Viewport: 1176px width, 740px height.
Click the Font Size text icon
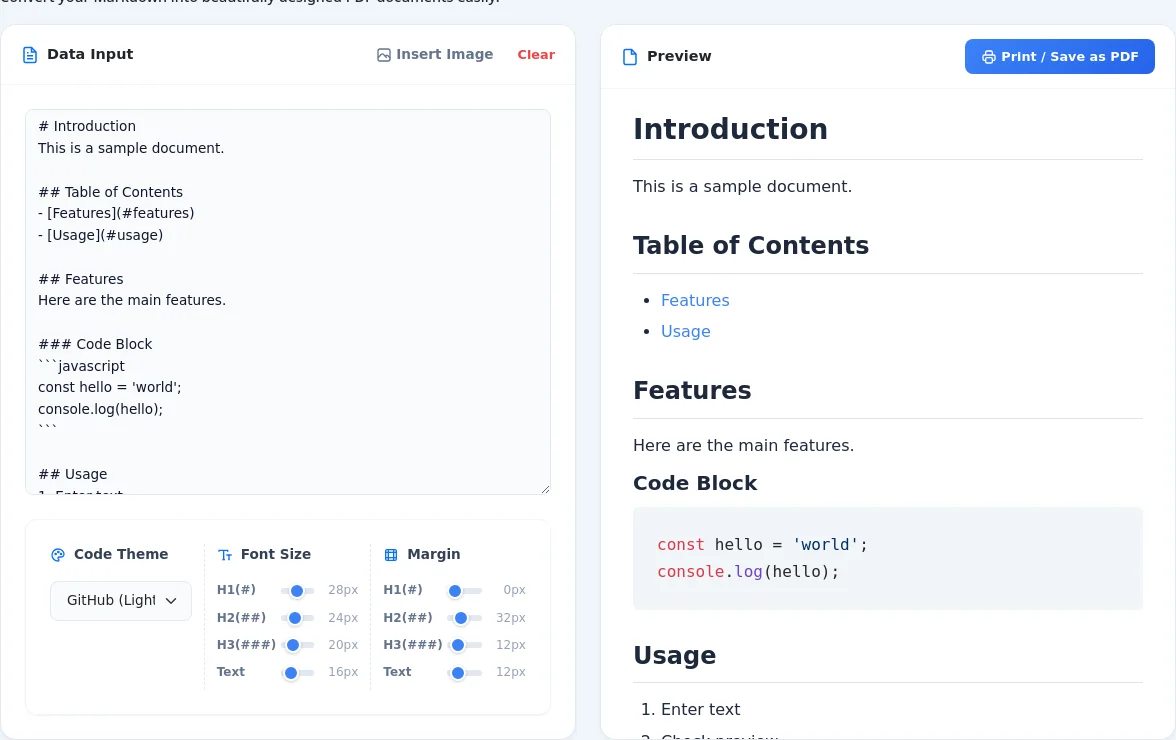point(224,555)
